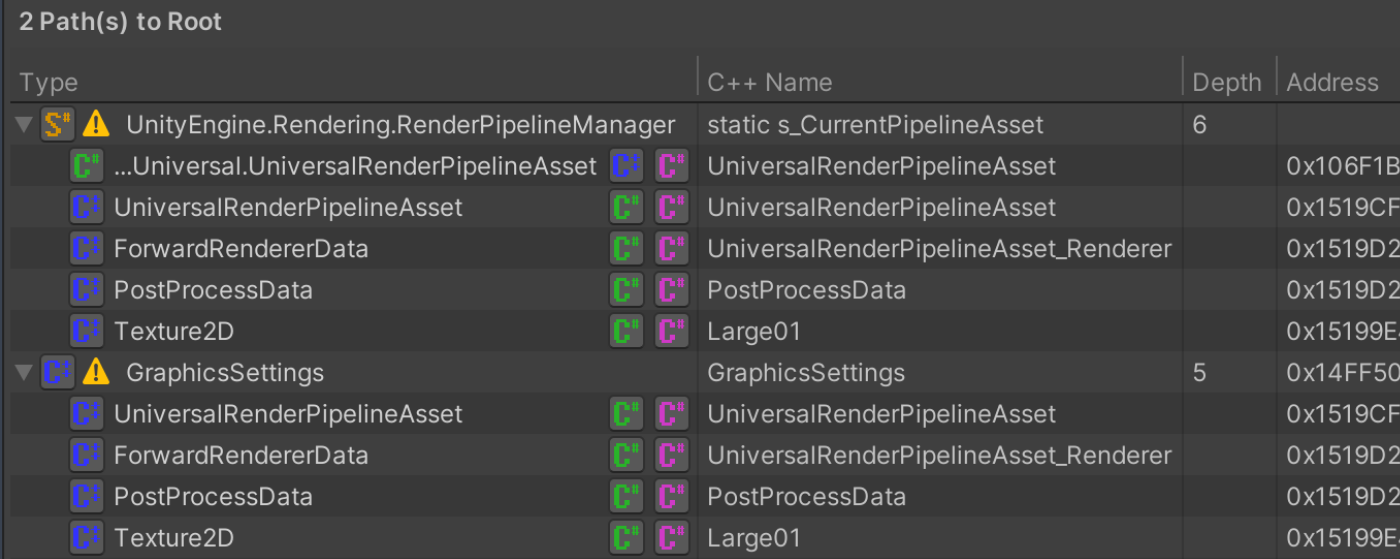Select ForwardRendererData under RenderPipelineManager
The height and width of the screenshot is (559, 1400).
241,249
